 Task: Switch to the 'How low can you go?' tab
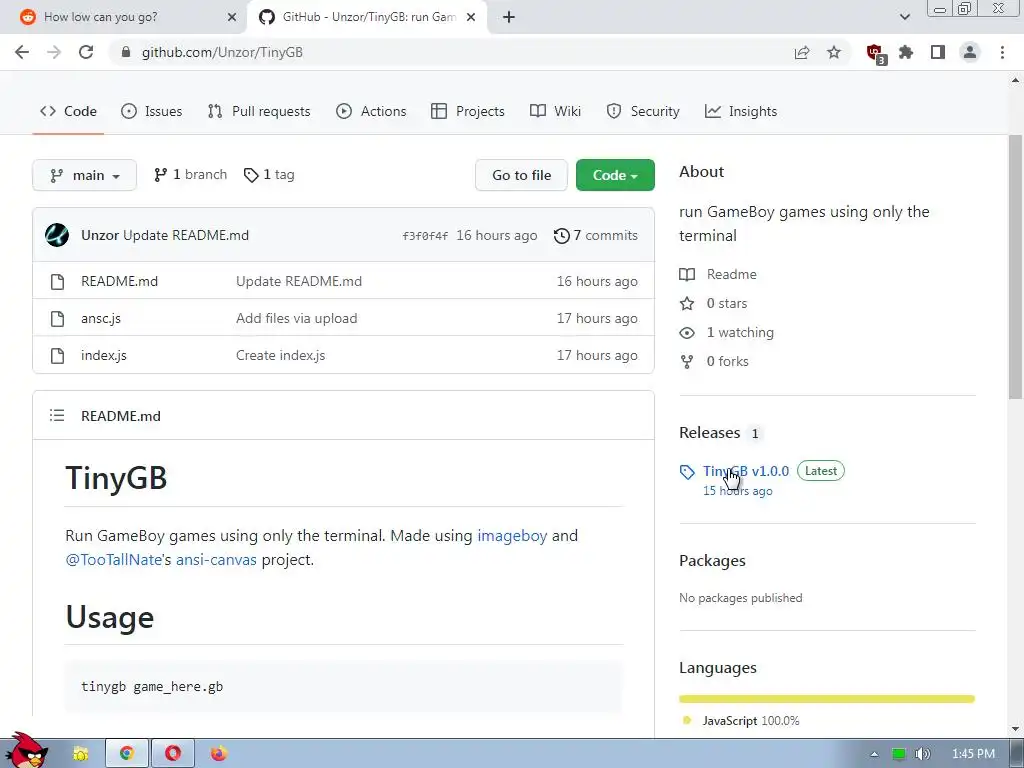click(124, 18)
